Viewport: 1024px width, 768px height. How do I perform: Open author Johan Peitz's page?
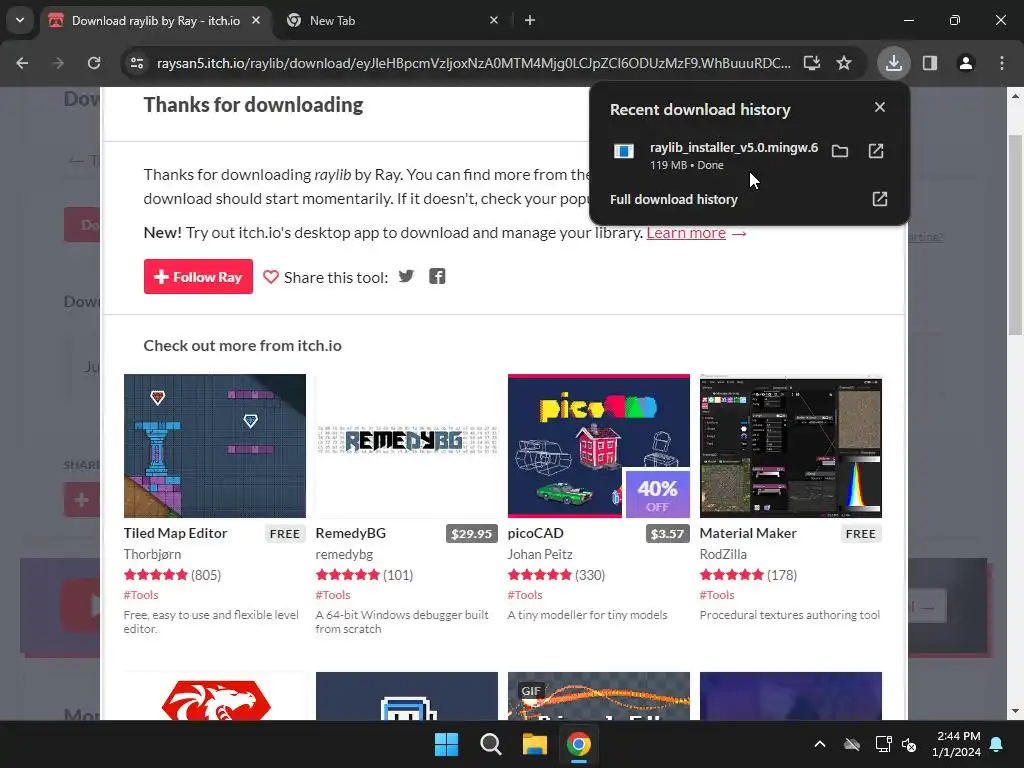coord(540,554)
